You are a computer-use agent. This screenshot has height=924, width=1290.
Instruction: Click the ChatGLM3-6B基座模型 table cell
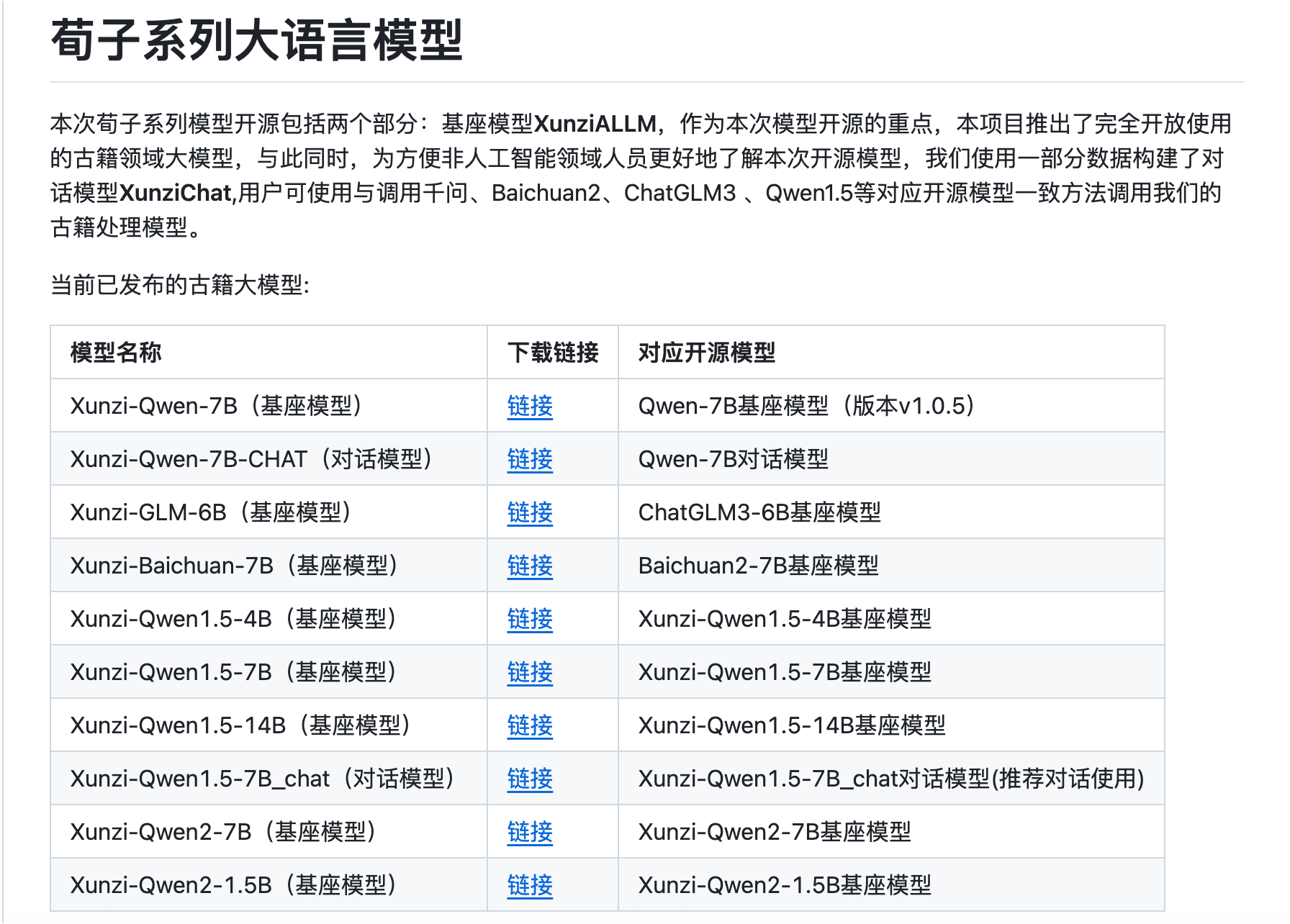pos(759,512)
